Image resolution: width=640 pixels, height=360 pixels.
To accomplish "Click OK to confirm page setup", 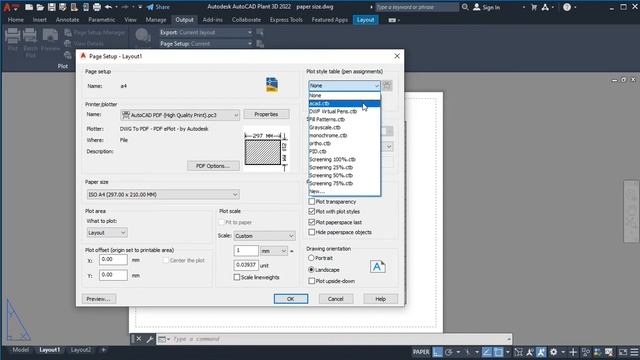I will click(x=291, y=299).
